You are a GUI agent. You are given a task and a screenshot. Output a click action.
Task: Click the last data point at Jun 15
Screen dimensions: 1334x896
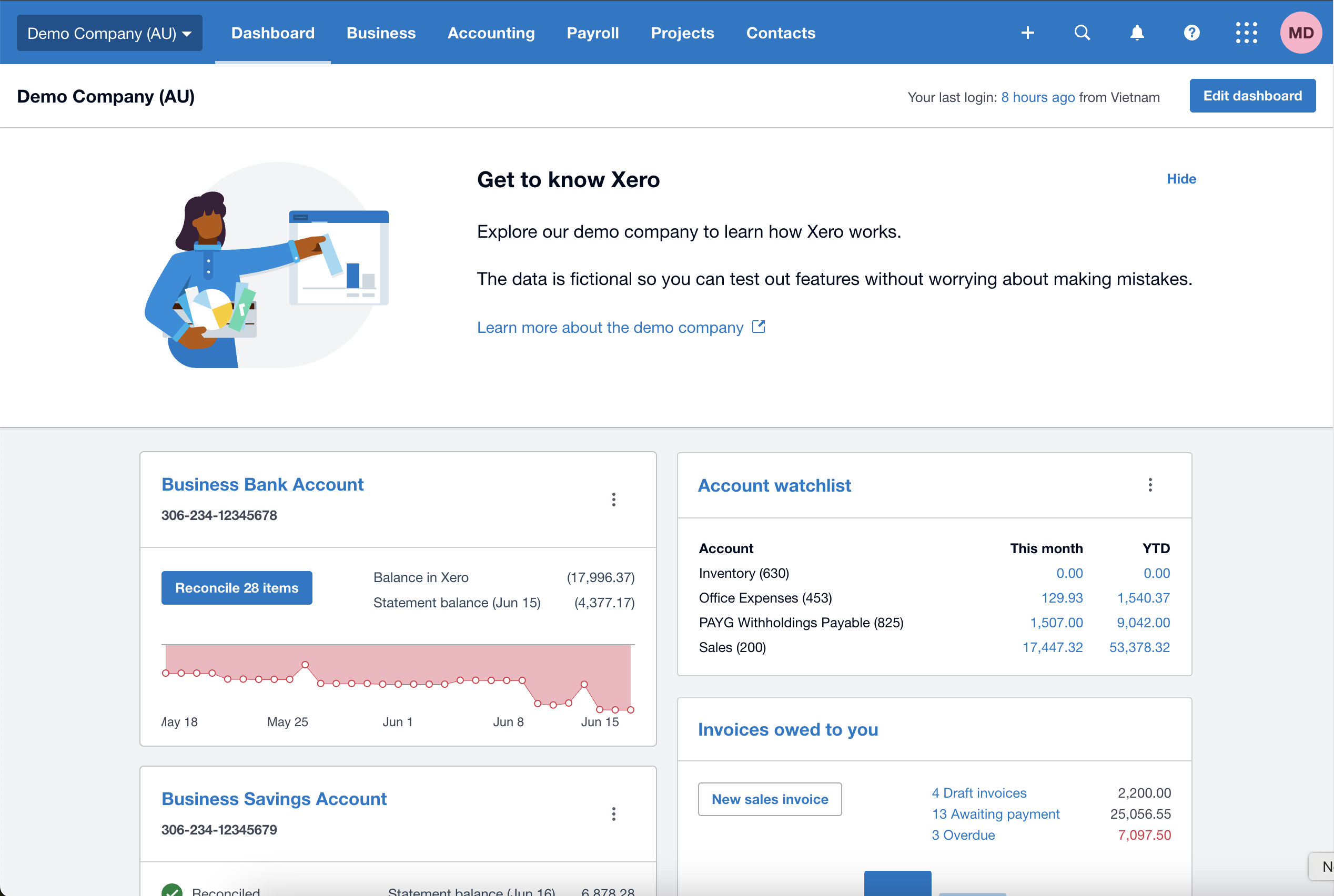click(x=630, y=710)
